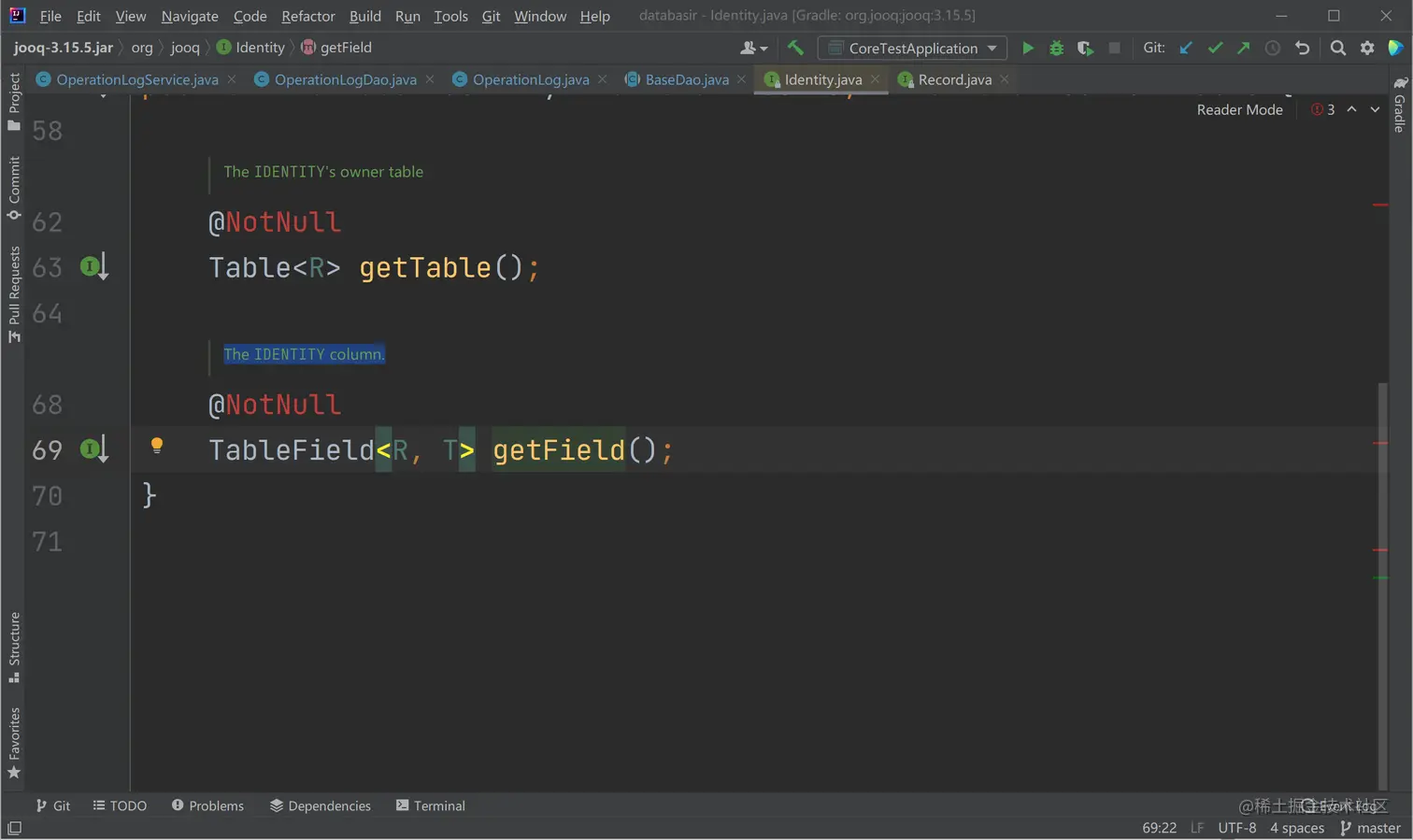
Task: Debug CoreTestApplication with the bug icon
Action: tap(1056, 48)
